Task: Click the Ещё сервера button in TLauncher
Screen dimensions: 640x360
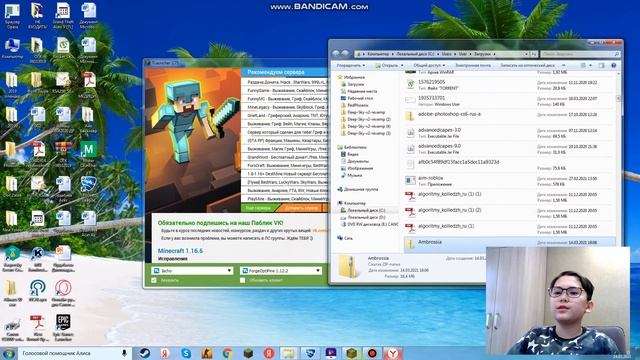Action: coord(259,208)
